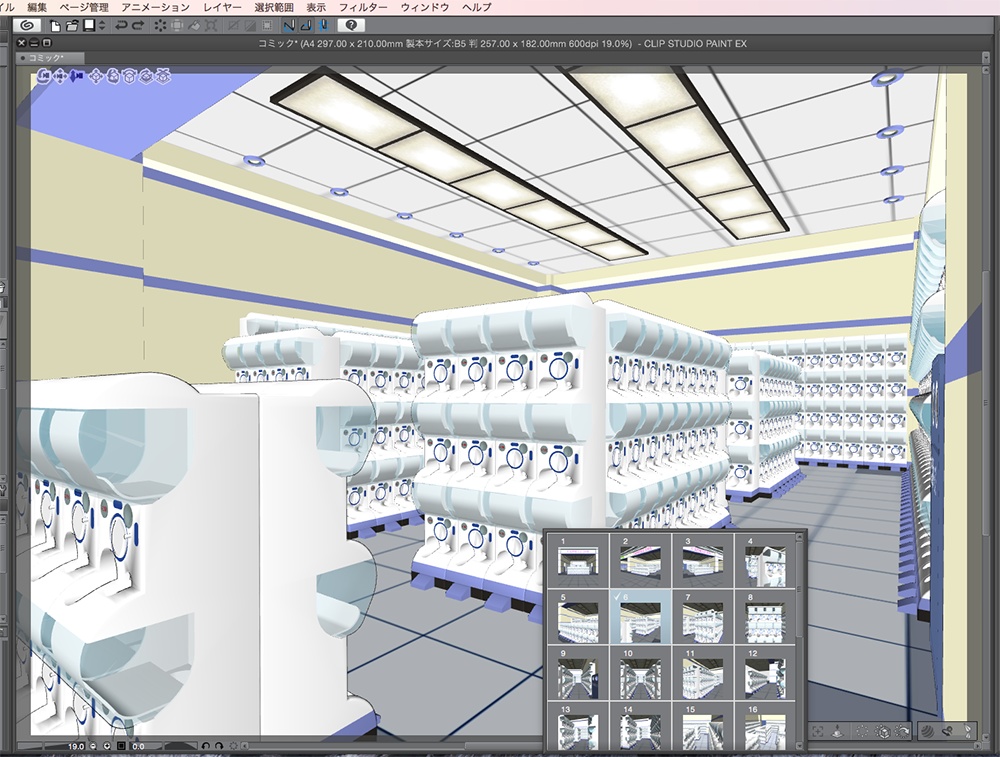
Task: Click the Fill bucket icon in toolbar
Action: click(x=195, y=26)
